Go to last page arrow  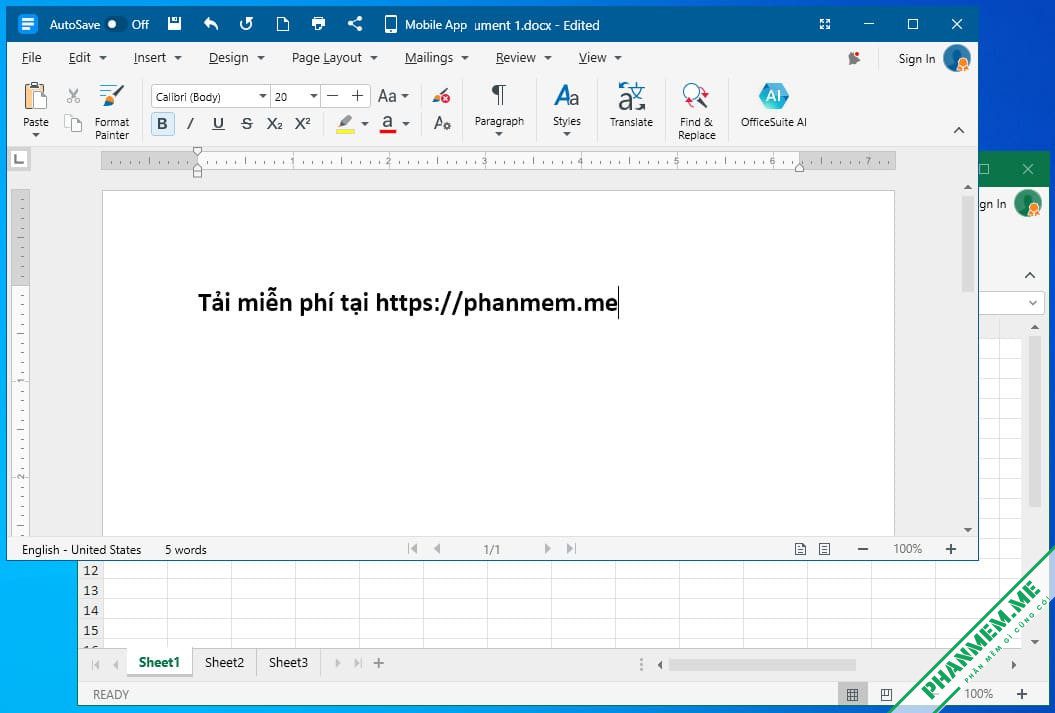571,549
